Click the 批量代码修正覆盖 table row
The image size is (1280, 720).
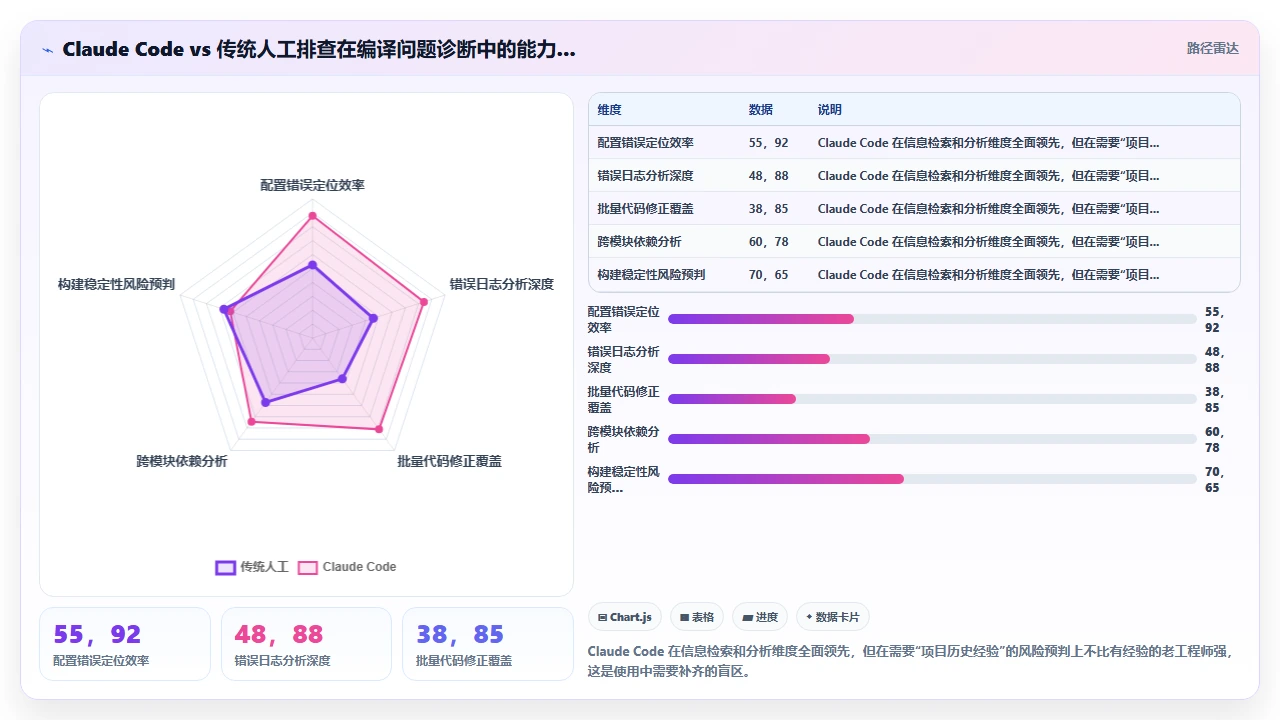[914, 209]
